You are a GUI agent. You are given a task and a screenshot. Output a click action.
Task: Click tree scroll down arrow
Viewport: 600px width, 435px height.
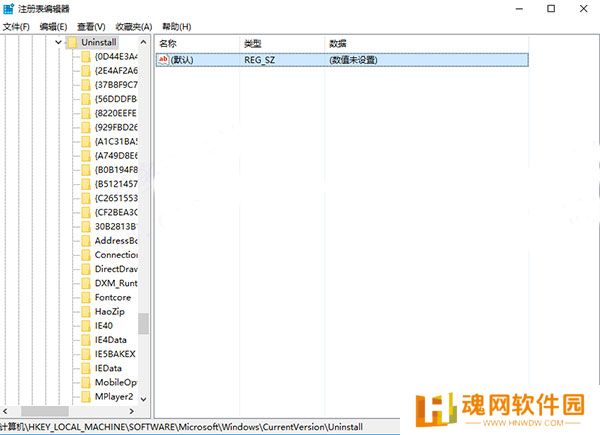click(143, 399)
